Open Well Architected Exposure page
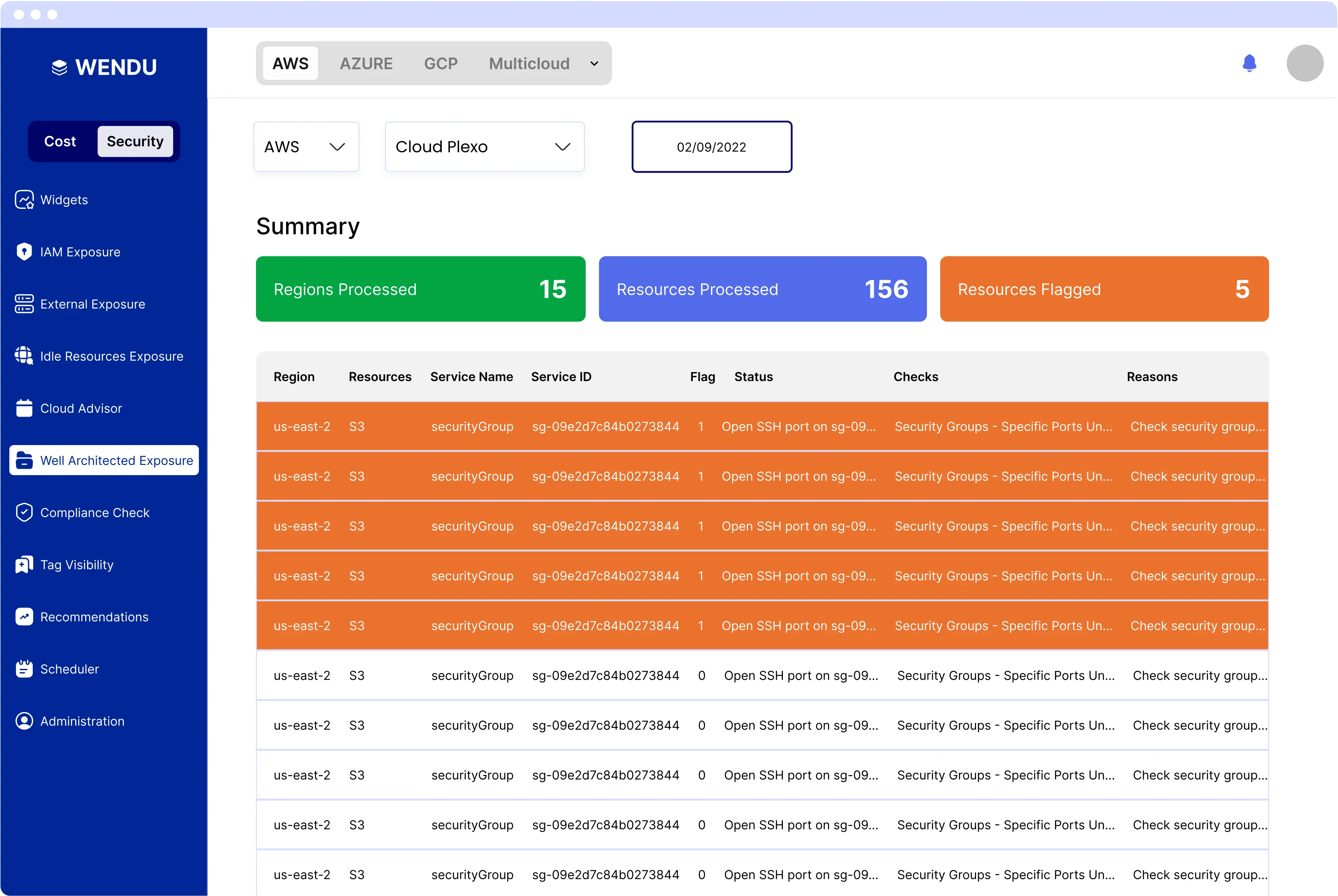The image size is (1338, 896). (116, 460)
